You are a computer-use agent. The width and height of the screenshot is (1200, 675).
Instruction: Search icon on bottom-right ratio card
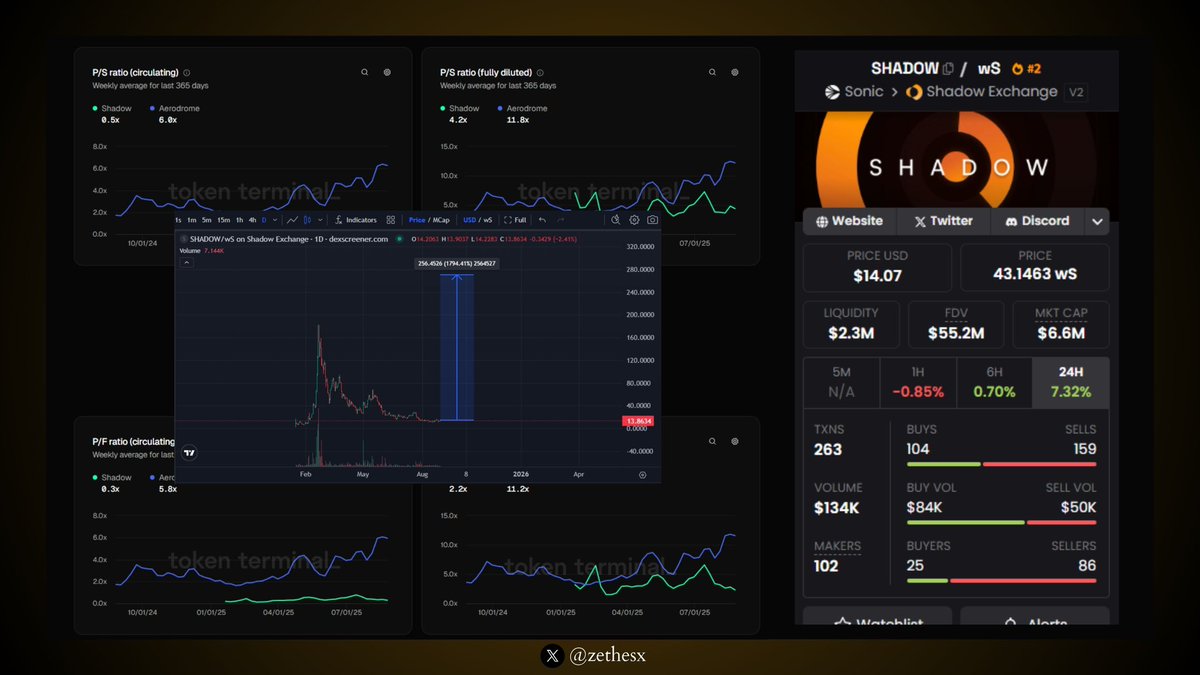click(x=712, y=441)
